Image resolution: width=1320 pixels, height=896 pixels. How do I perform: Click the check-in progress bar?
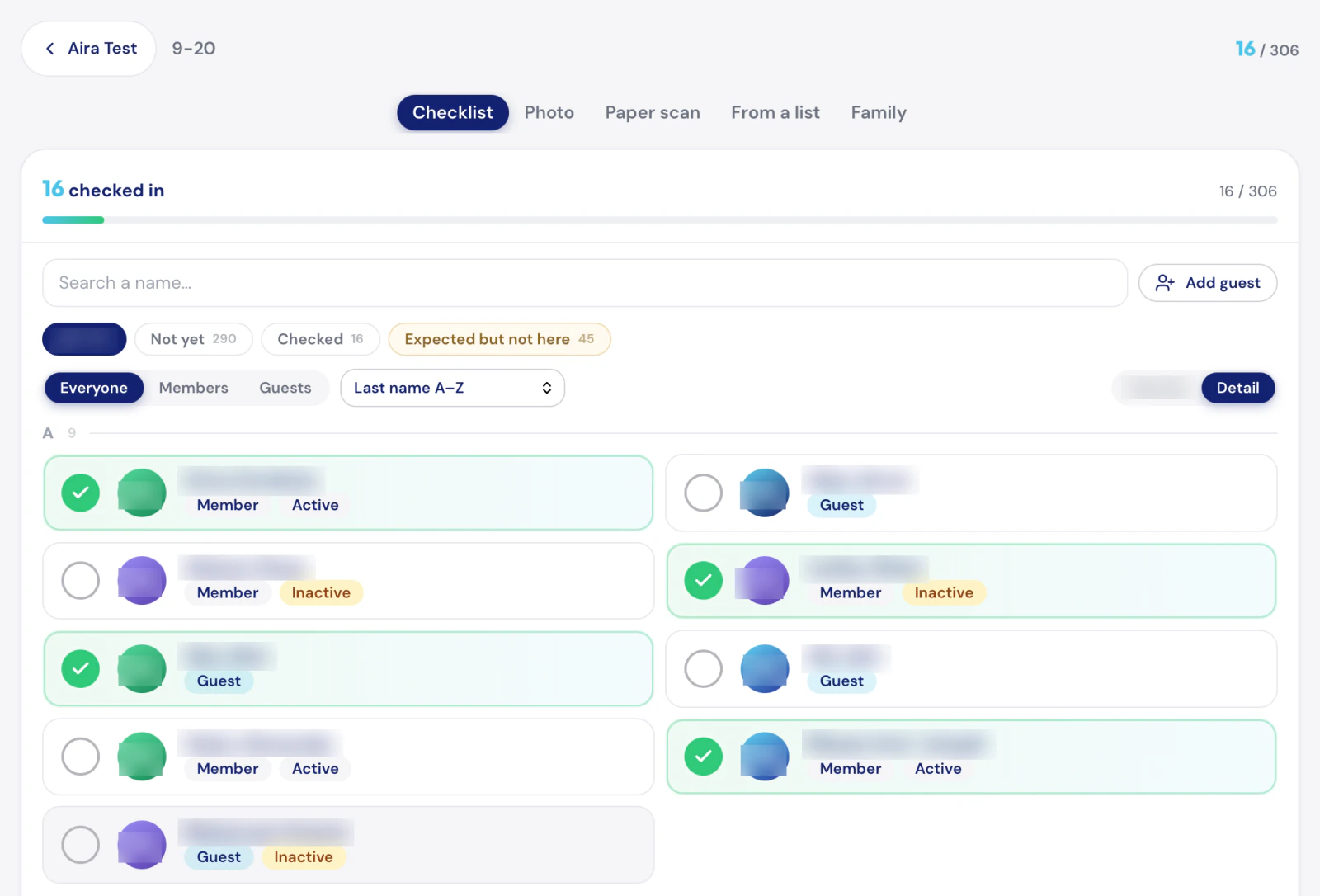pos(660,220)
